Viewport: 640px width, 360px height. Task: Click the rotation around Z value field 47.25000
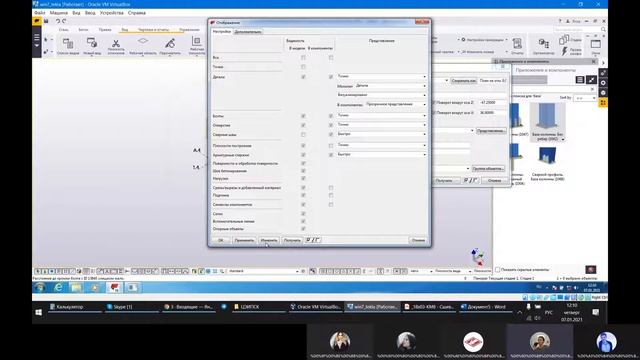493,102
